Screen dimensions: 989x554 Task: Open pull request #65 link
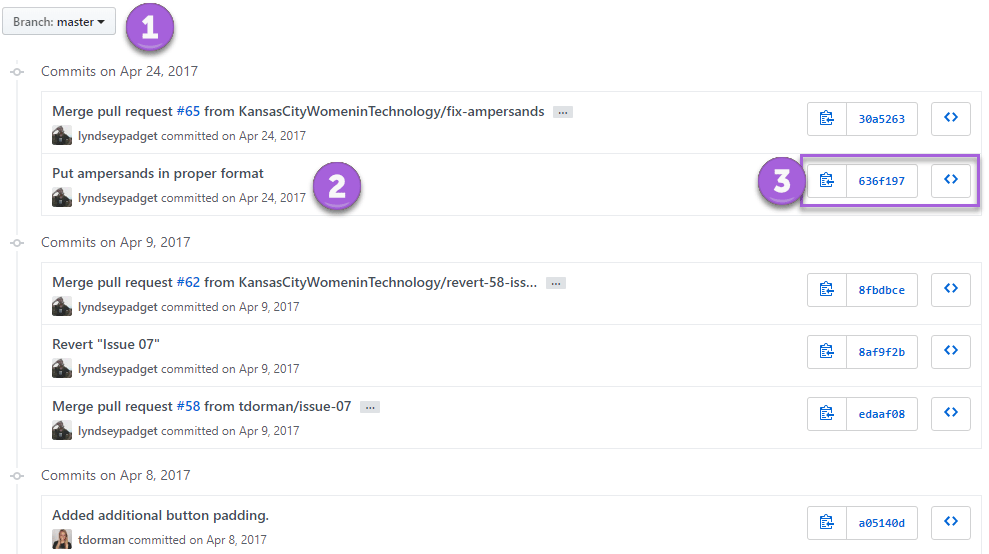pyautogui.click(x=188, y=112)
